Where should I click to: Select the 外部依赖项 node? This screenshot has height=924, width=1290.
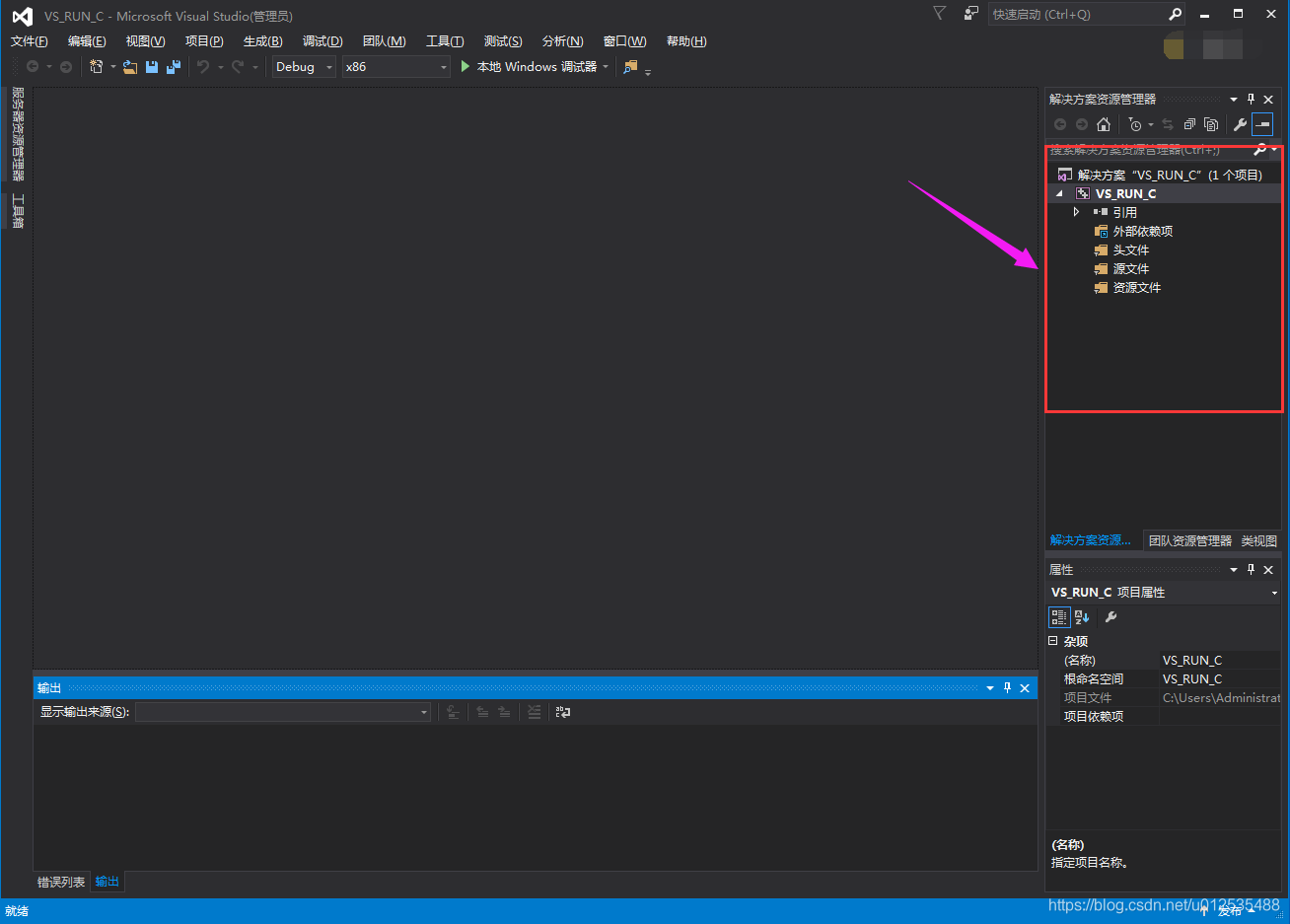[1143, 232]
